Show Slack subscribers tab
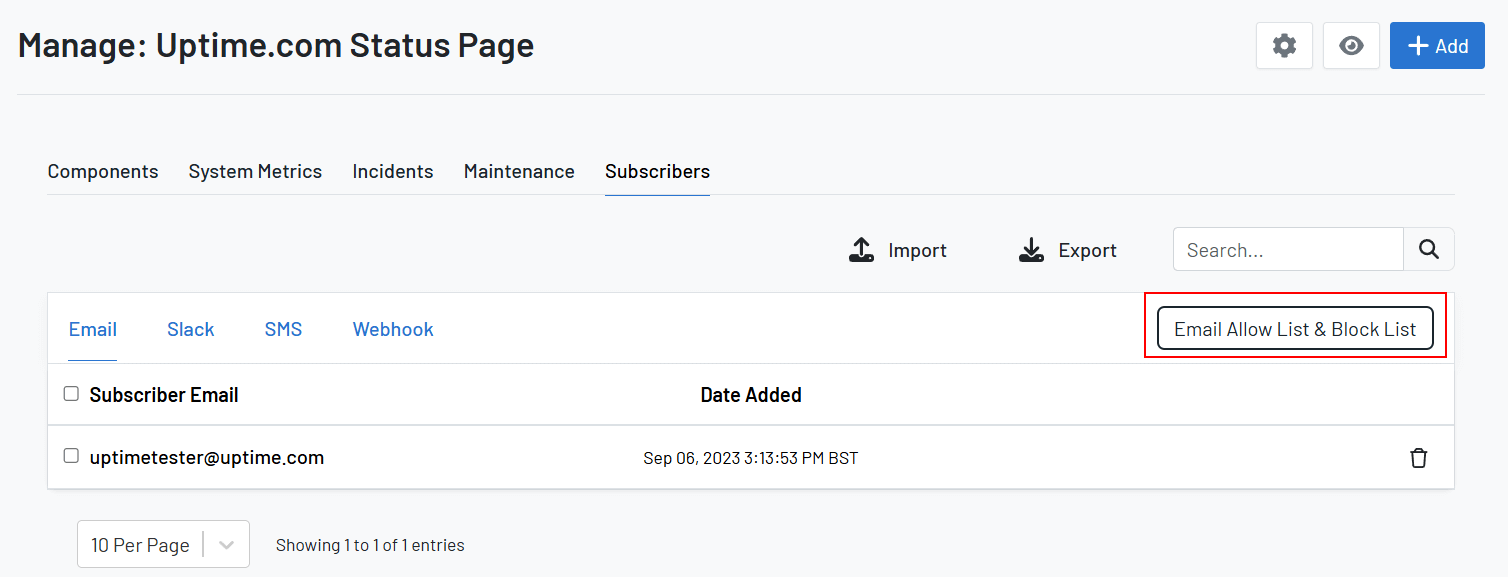 tap(191, 329)
